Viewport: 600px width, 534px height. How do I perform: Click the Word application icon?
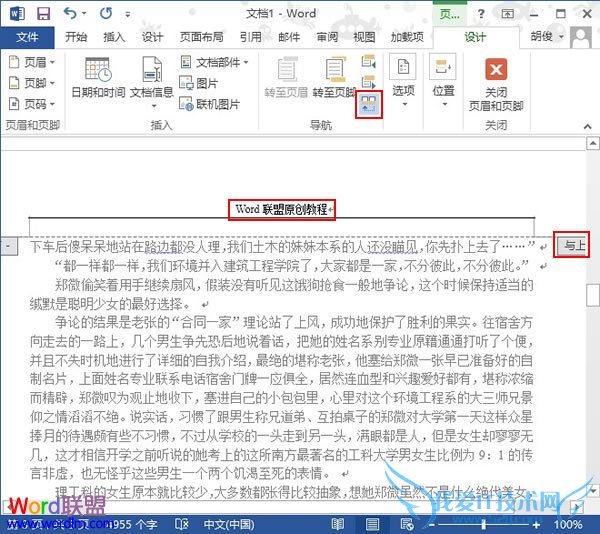pyautogui.click(x=17, y=14)
